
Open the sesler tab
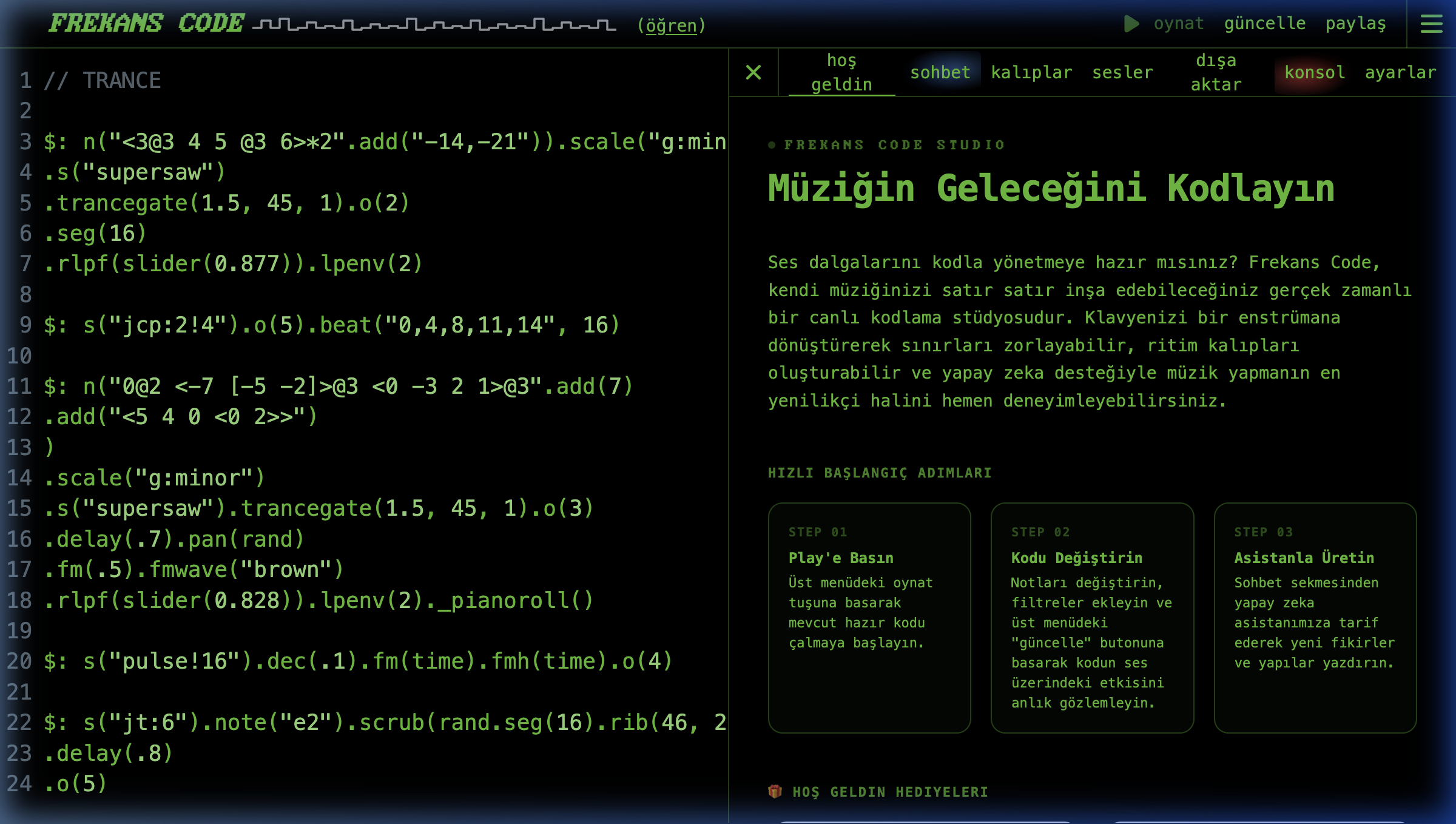coord(1122,72)
